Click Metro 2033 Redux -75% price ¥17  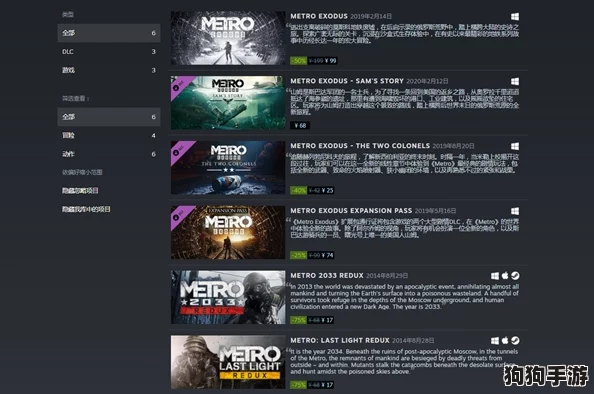click(312, 320)
